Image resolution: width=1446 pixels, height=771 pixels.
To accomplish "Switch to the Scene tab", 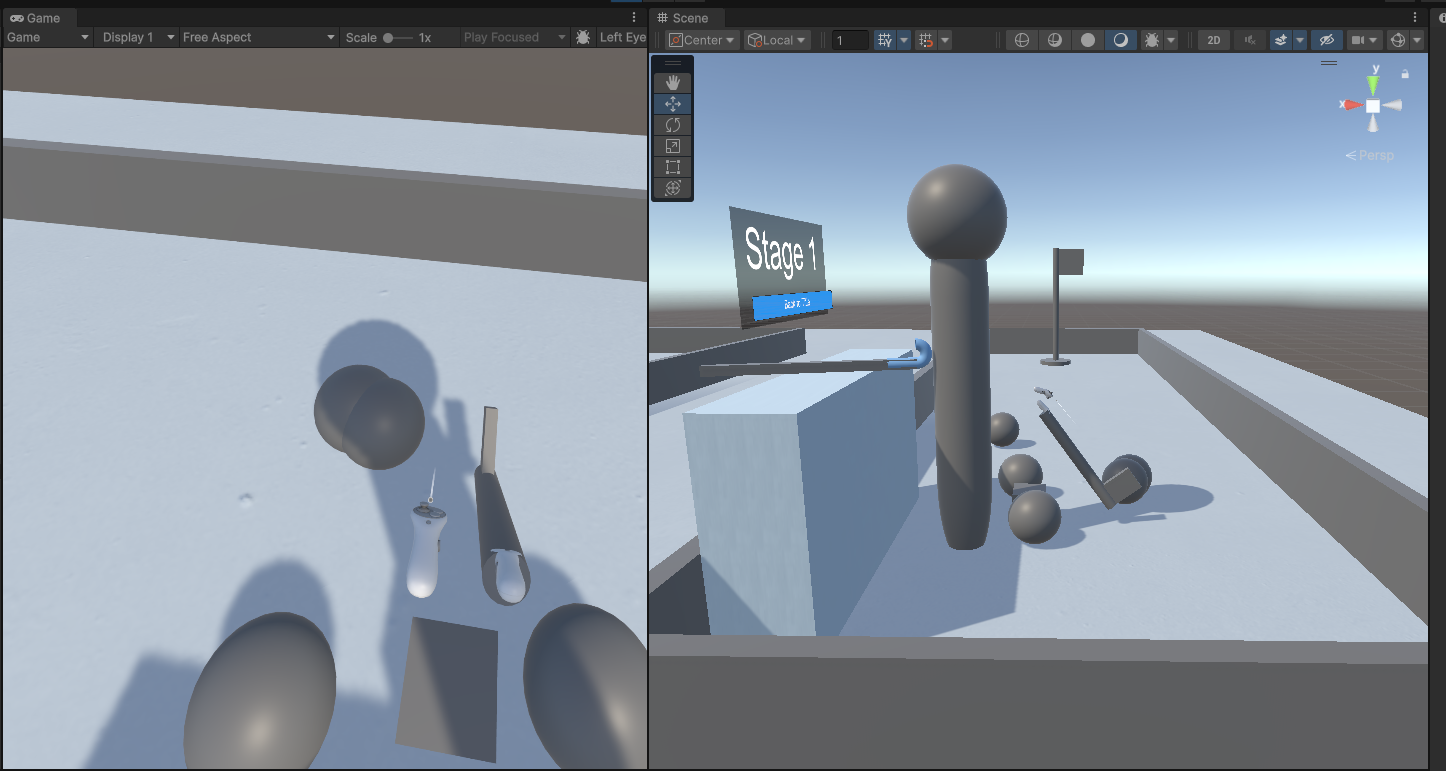I will [x=683, y=18].
